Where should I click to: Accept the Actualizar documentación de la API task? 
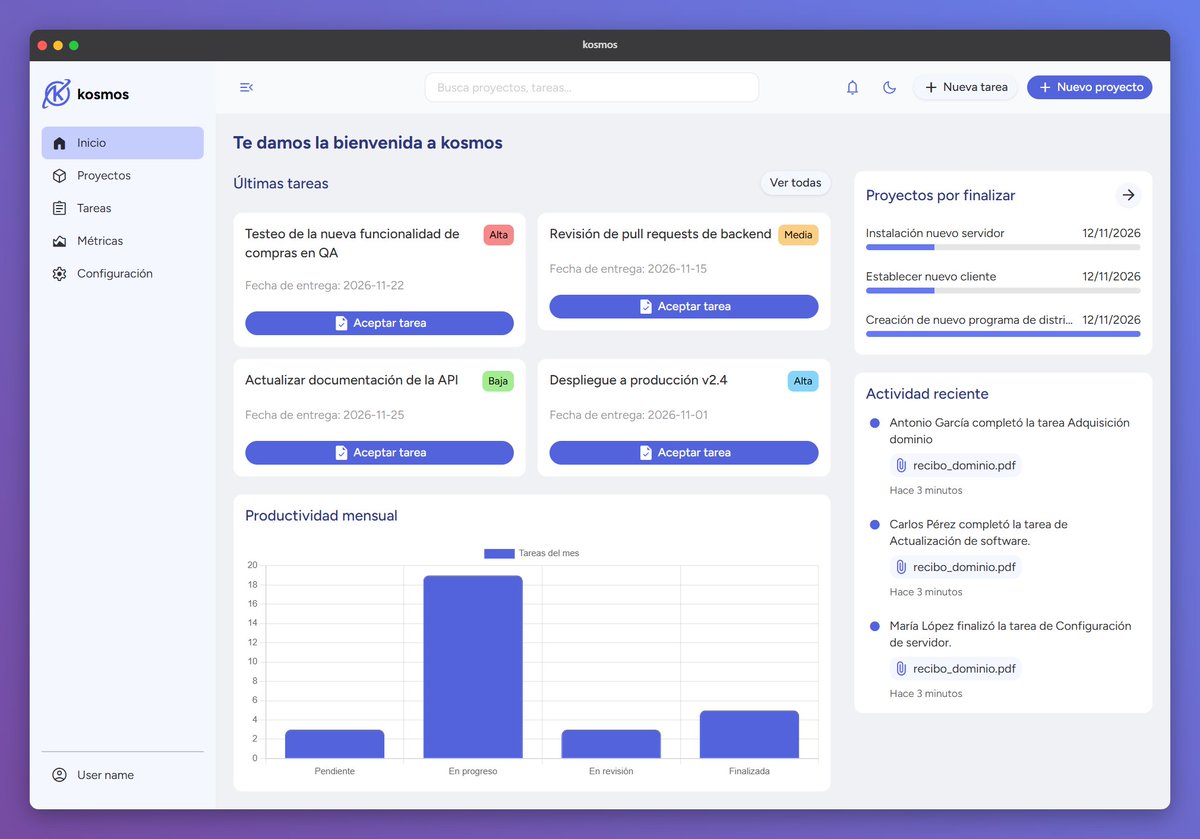[x=379, y=452]
